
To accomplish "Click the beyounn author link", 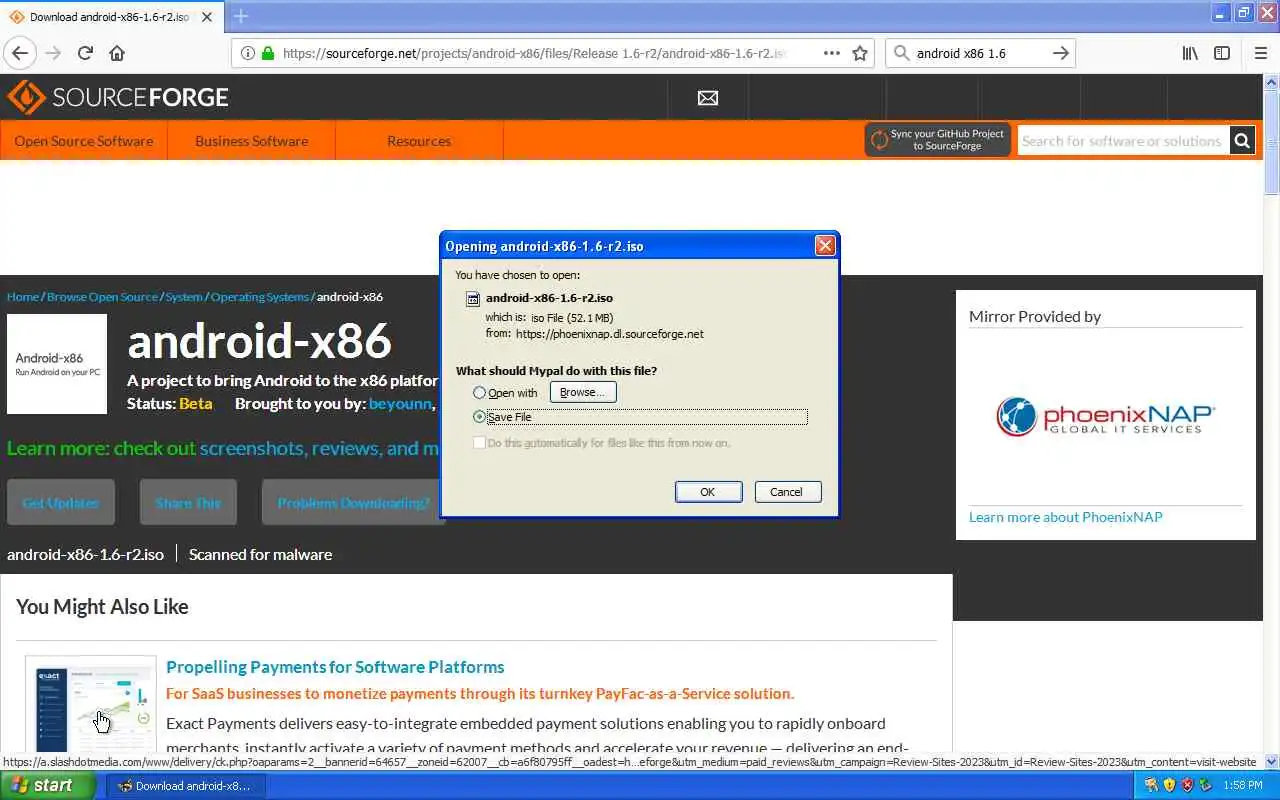I will [x=400, y=404].
